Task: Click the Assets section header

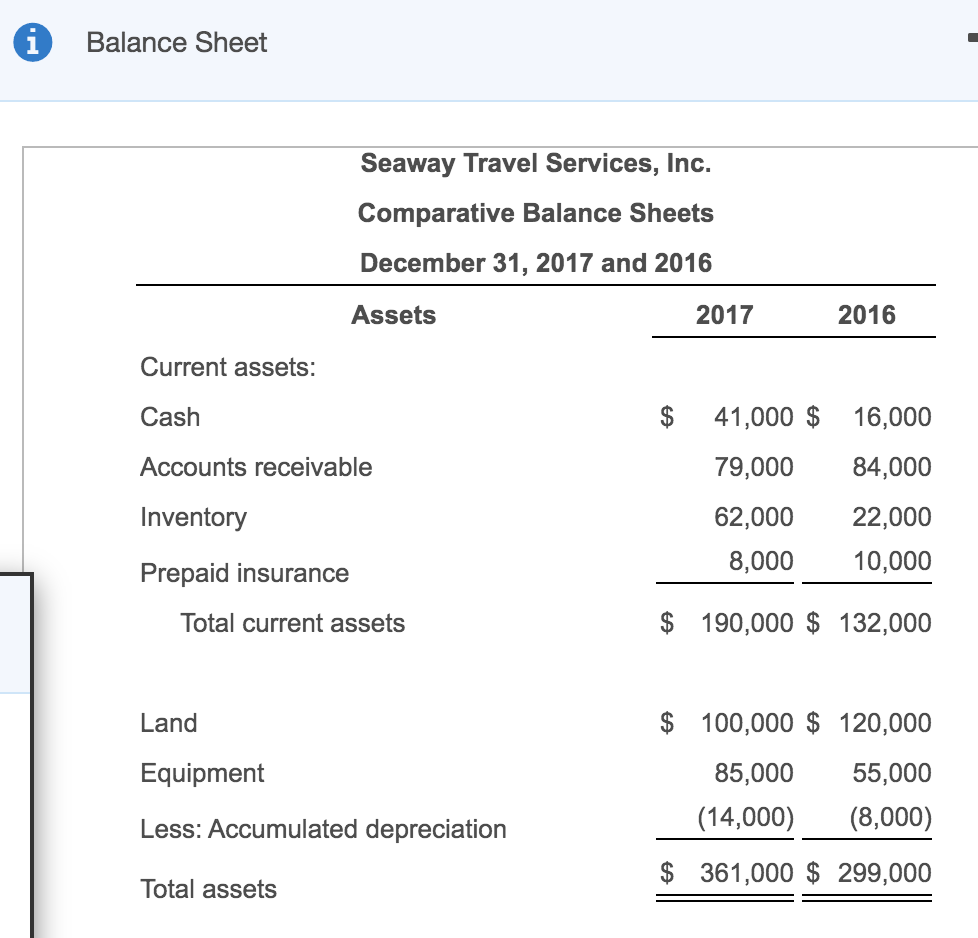Action: [393, 315]
